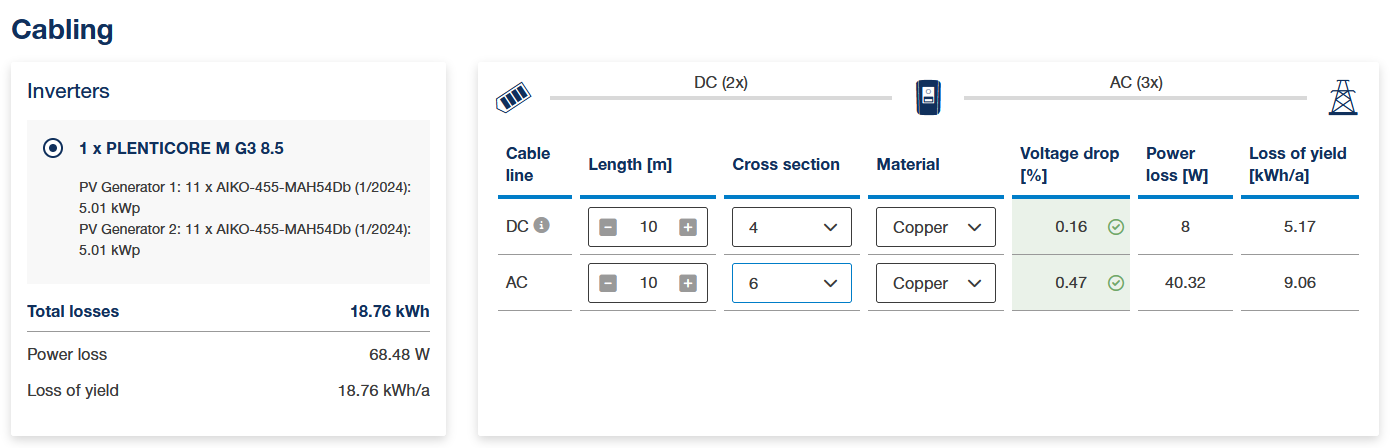Increase AC cable length with plus
The image size is (1400, 448).
pyautogui.click(x=688, y=283)
